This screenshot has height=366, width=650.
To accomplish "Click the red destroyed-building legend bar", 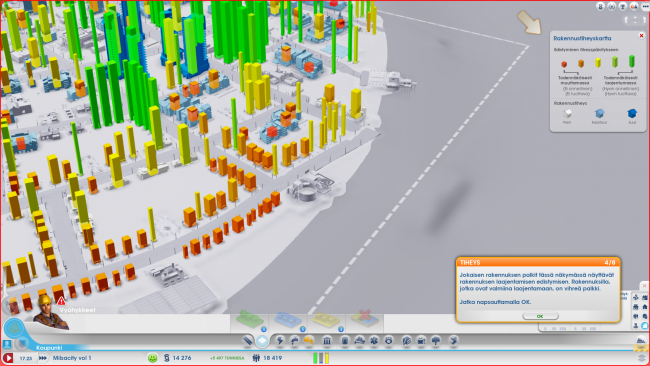I will [564, 64].
